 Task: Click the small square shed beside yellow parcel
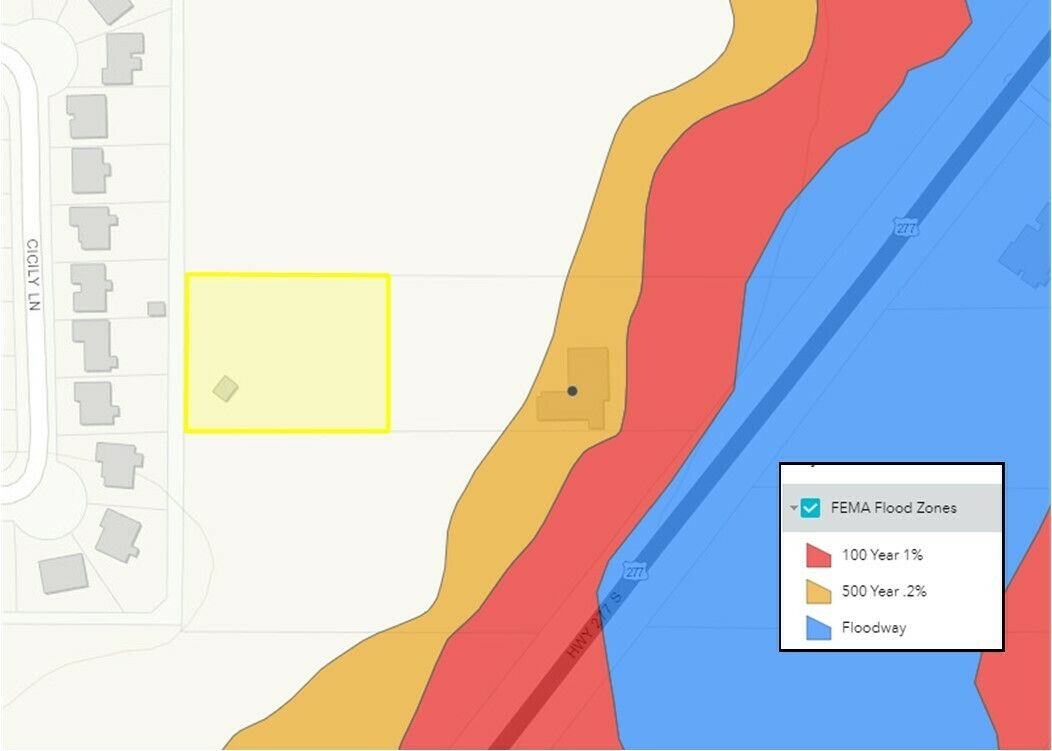click(156, 309)
